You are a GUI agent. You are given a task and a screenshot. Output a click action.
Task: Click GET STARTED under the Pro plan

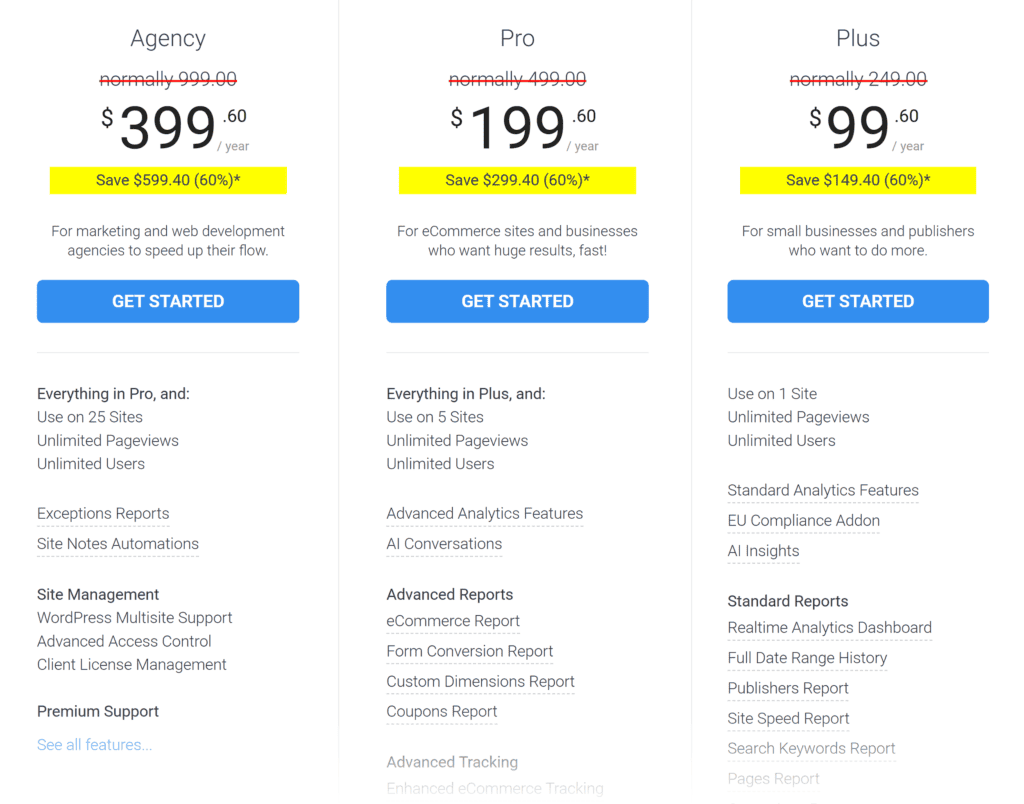517,301
